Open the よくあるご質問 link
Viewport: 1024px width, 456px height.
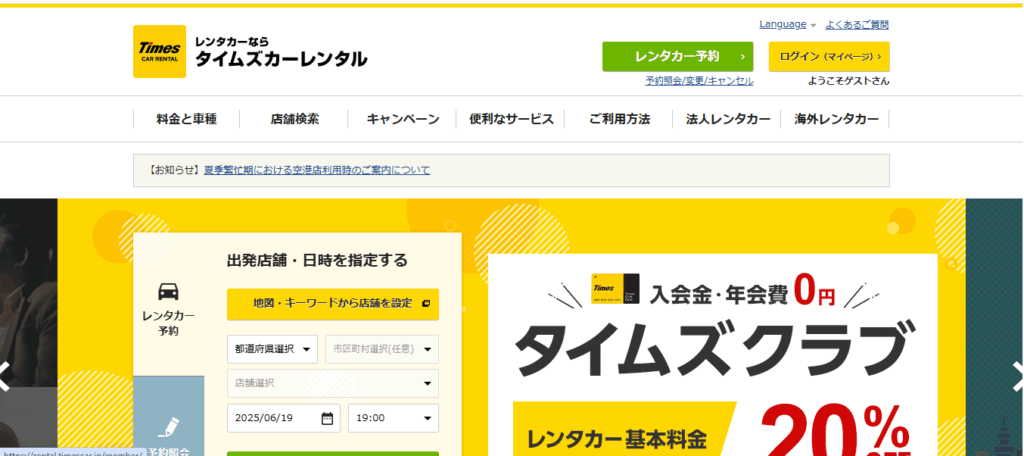point(857,25)
